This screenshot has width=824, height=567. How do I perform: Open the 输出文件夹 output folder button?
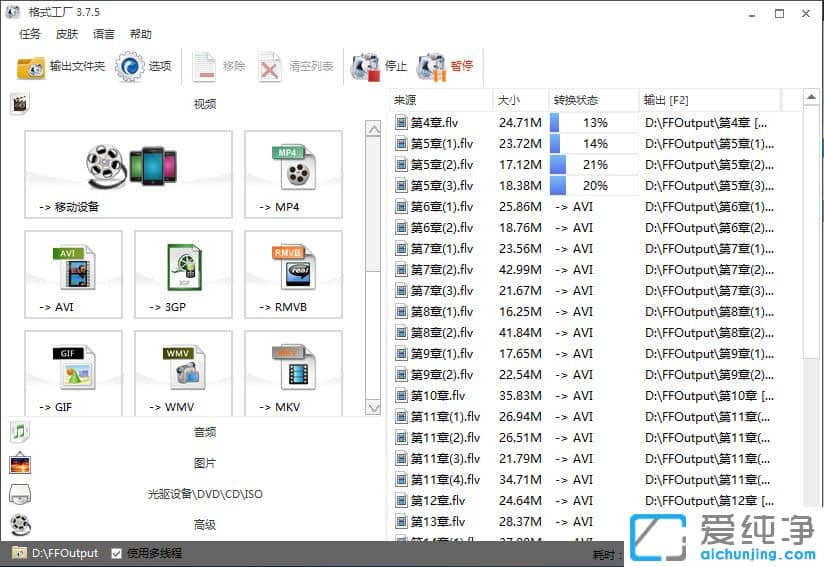61,67
